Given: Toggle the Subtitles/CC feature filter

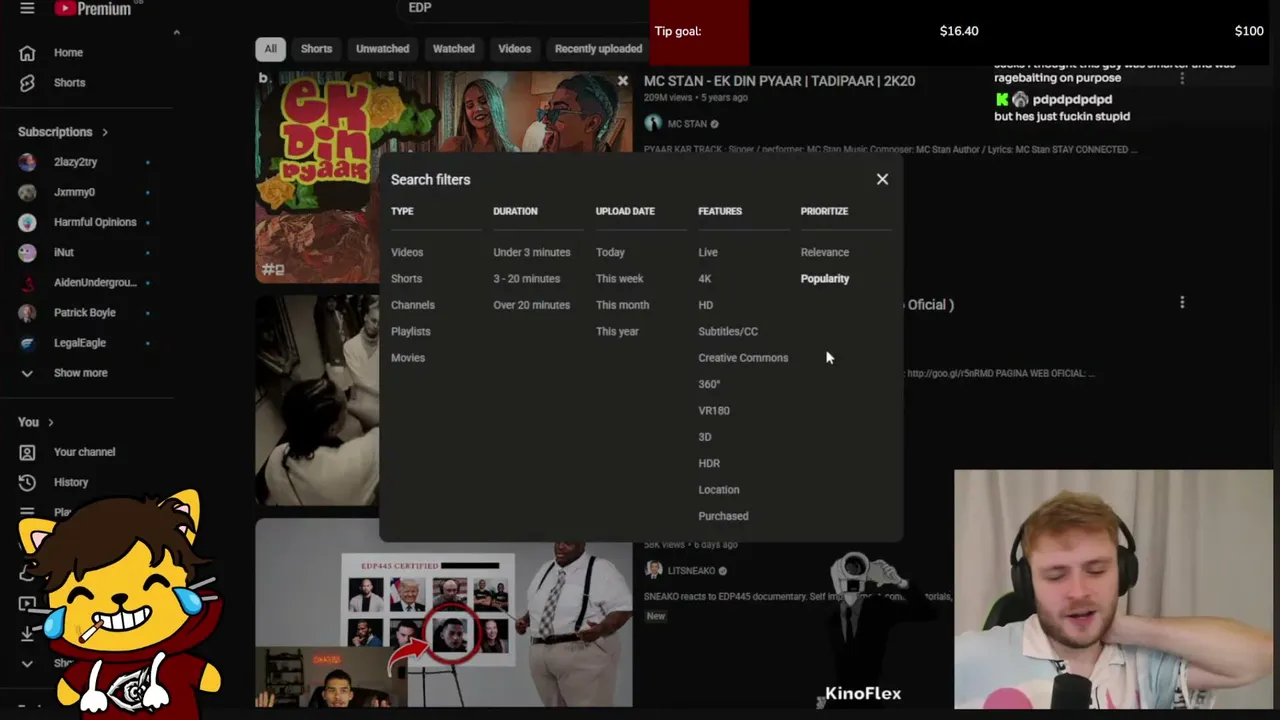Looking at the screenshot, I should (728, 331).
